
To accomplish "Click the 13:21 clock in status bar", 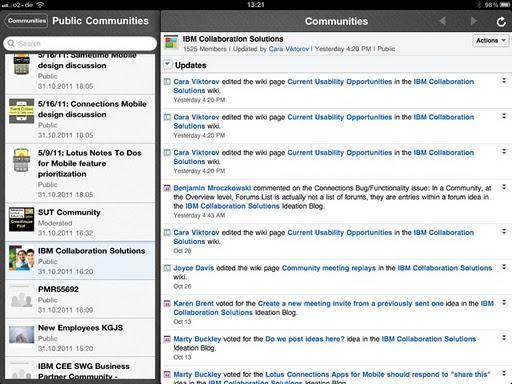I will click(x=256, y=5).
